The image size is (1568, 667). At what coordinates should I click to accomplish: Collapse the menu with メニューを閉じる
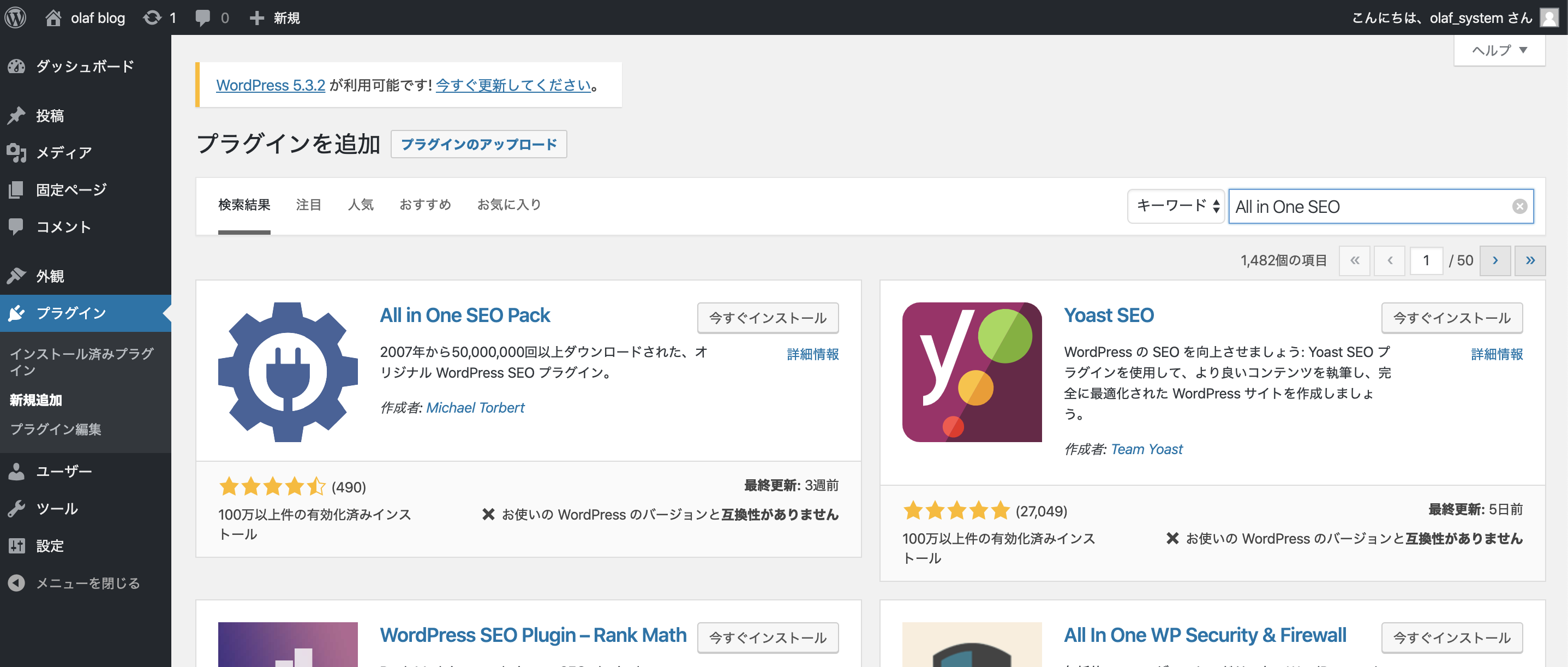[x=87, y=583]
